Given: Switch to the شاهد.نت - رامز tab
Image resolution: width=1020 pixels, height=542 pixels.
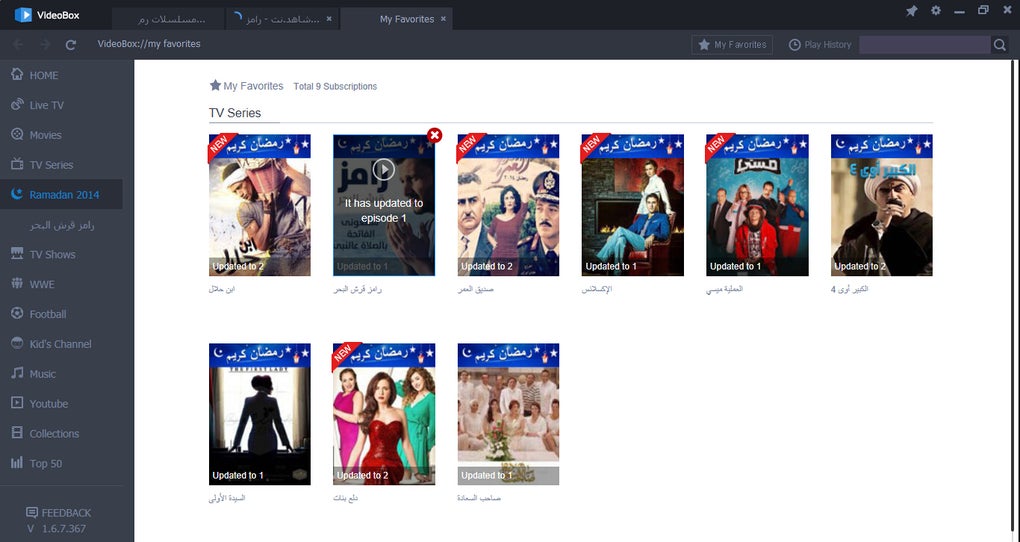Looking at the screenshot, I should pyautogui.click(x=282, y=19).
